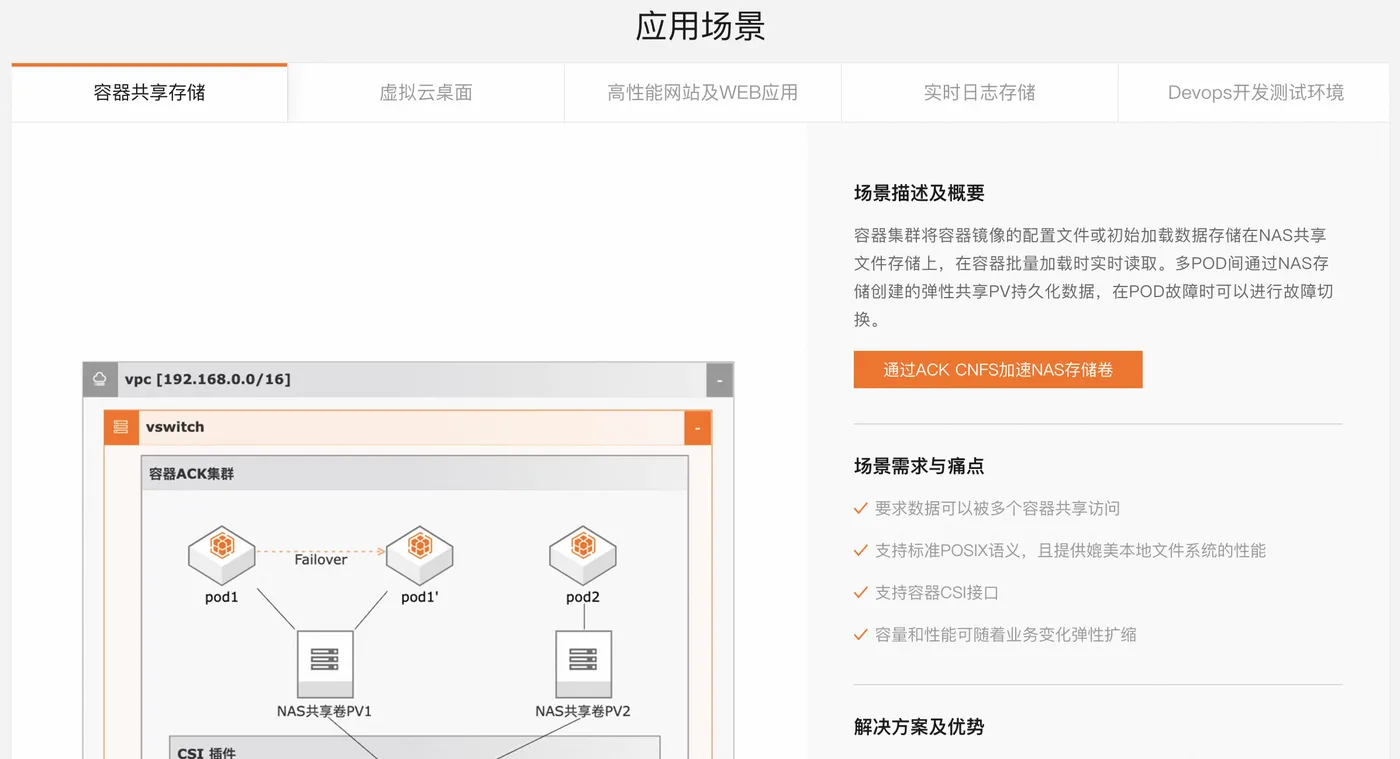Click the vswitch title text
The image size is (1400, 759).
pos(175,427)
